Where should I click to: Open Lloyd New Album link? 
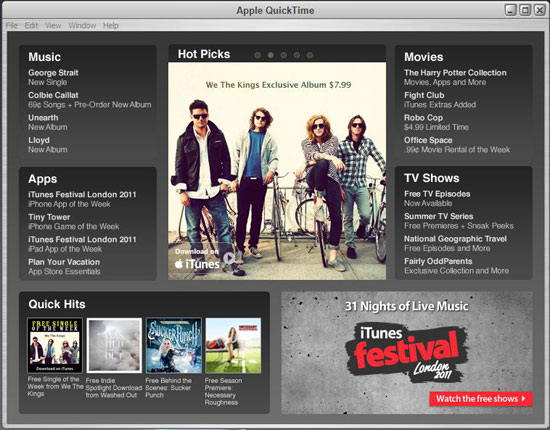[x=48, y=145]
